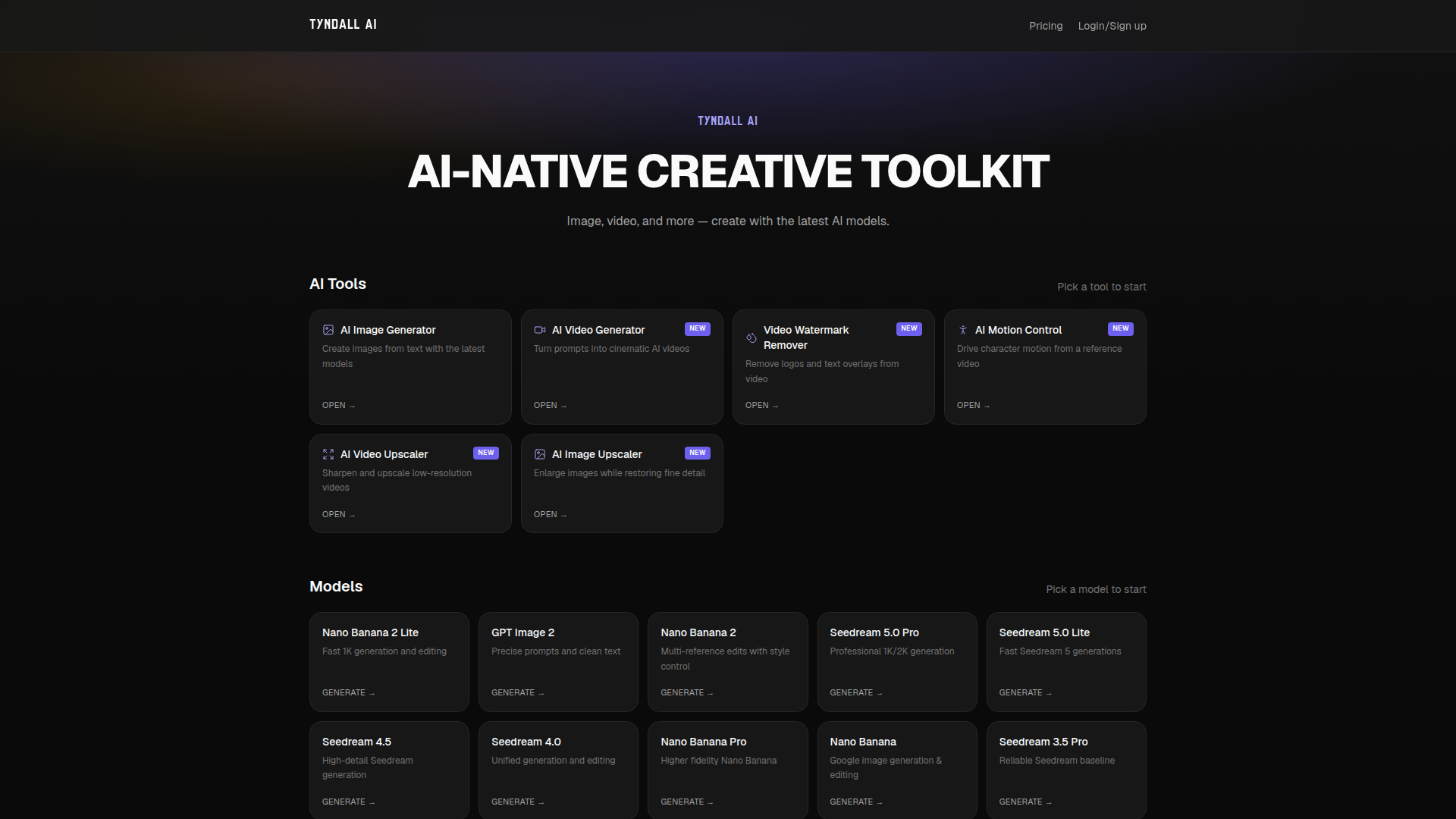Generate with Nano Banana 2 Lite
This screenshot has height=819, width=1456.
pyautogui.click(x=349, y=692)
